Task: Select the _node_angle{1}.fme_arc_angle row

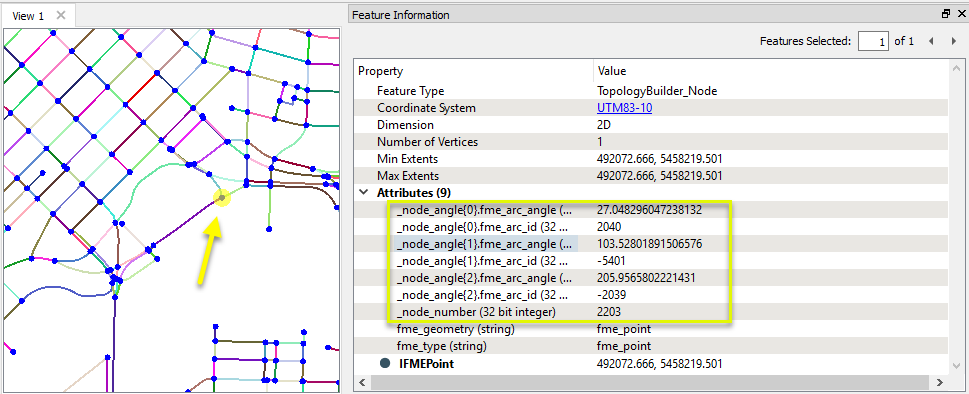Action: 651,244
